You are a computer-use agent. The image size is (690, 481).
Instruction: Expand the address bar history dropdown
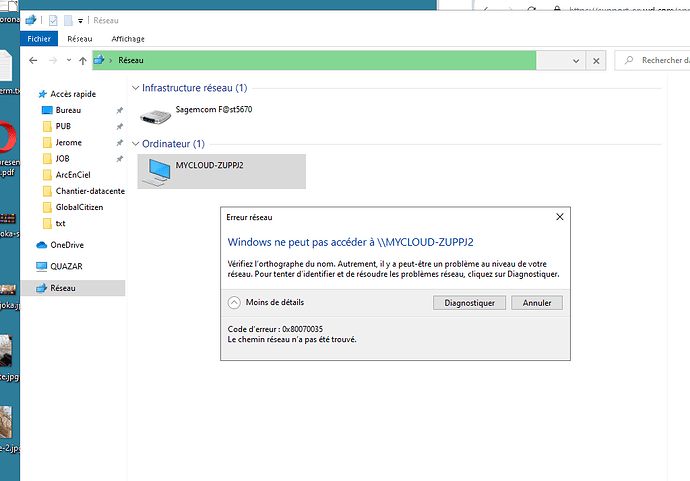(x=576, y=61)
